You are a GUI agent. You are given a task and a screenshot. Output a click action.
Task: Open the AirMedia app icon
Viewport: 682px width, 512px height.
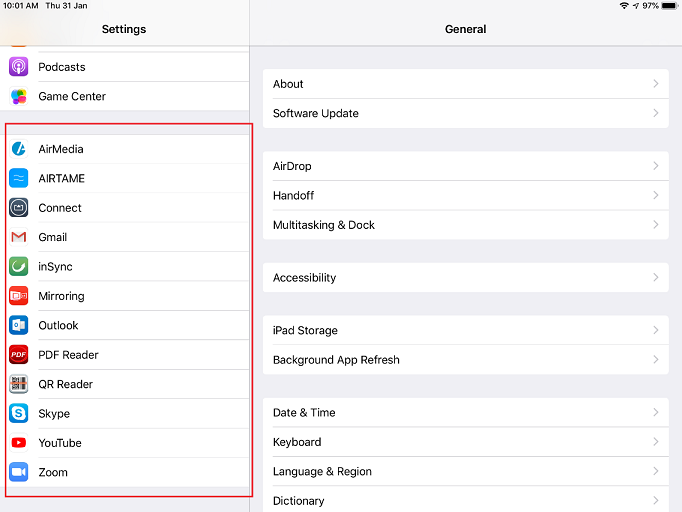pyautogui.click(x=18, y=149)
